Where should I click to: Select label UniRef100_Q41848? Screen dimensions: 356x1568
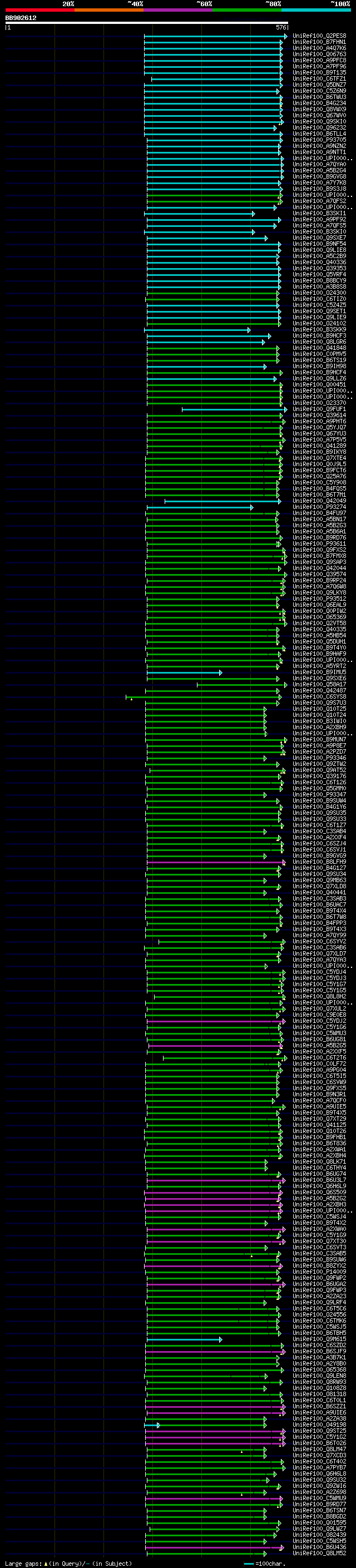319,348
